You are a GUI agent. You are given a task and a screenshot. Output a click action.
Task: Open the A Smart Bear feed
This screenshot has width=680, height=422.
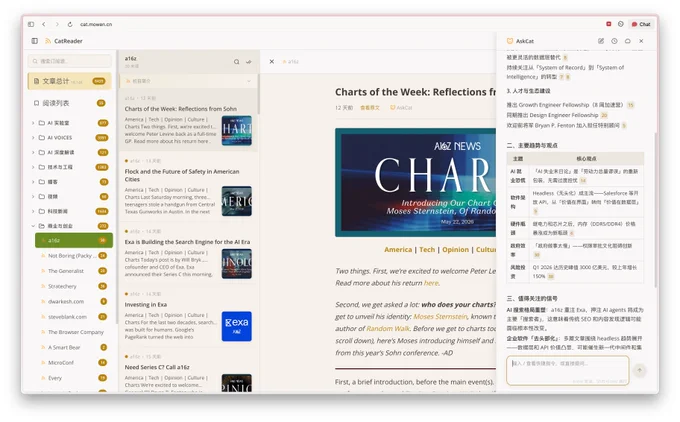coord(74,347)
